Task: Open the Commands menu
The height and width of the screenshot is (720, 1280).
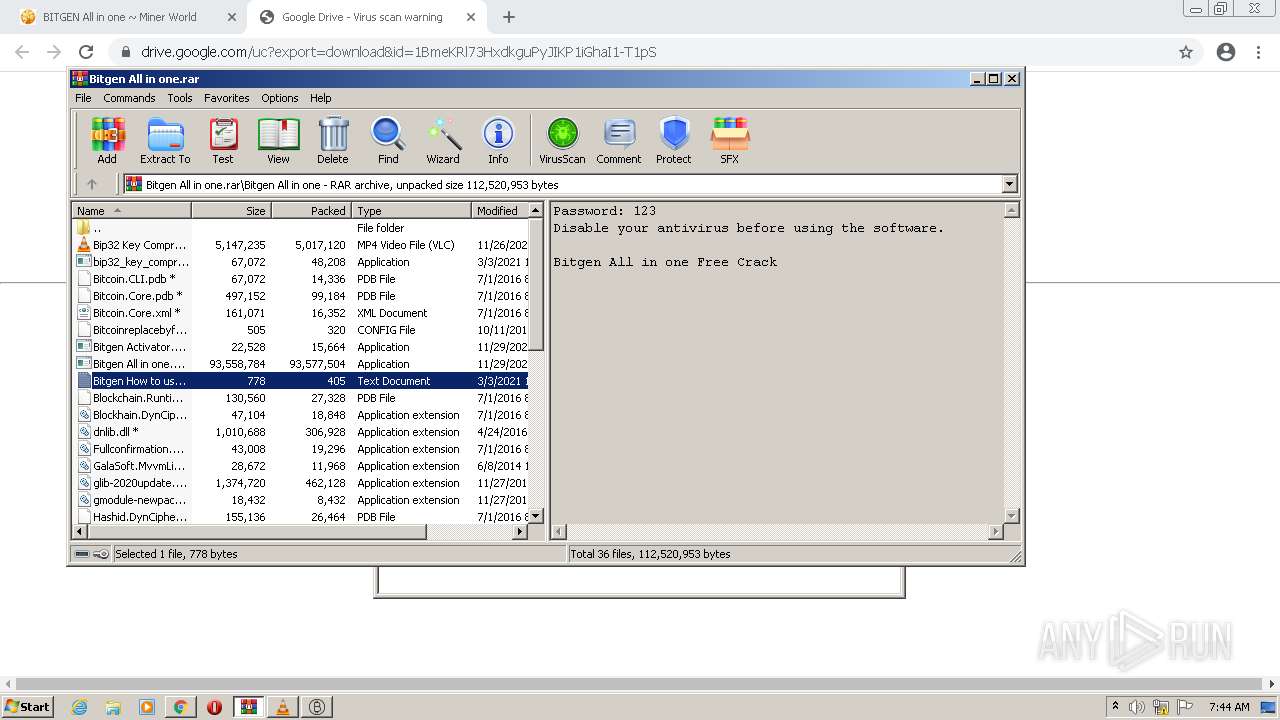Action: pyautogui.click(x=129, y=98)
